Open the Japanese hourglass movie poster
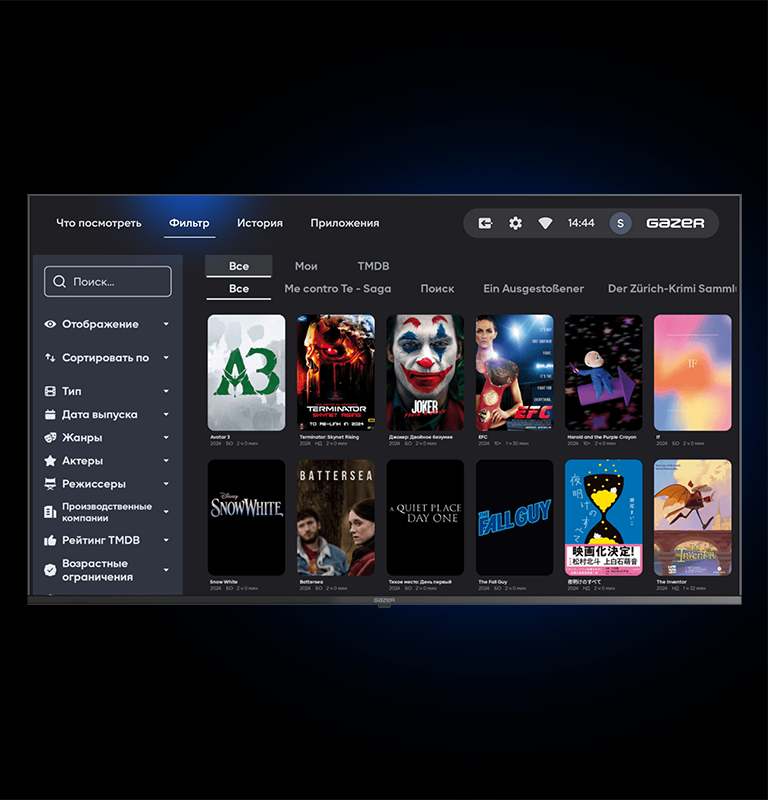This screenshot has height=800, width=768. [x=604, y=517]
